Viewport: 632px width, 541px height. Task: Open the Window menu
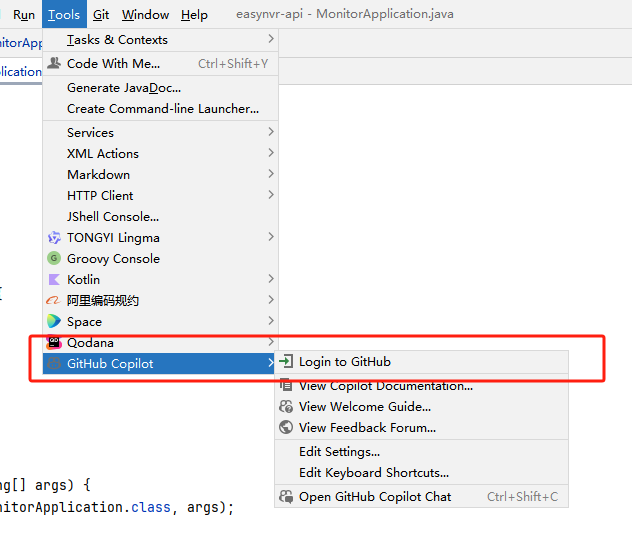(145, 15)
